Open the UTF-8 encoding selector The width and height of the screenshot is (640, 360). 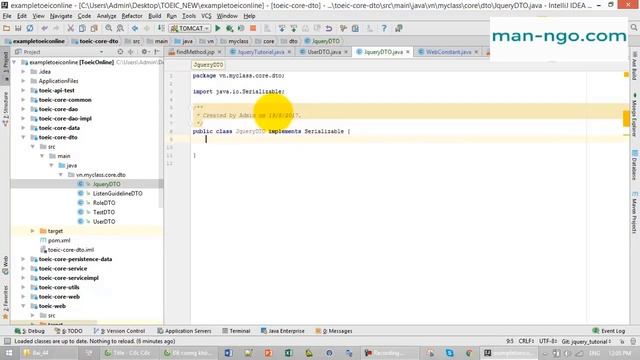548,341
